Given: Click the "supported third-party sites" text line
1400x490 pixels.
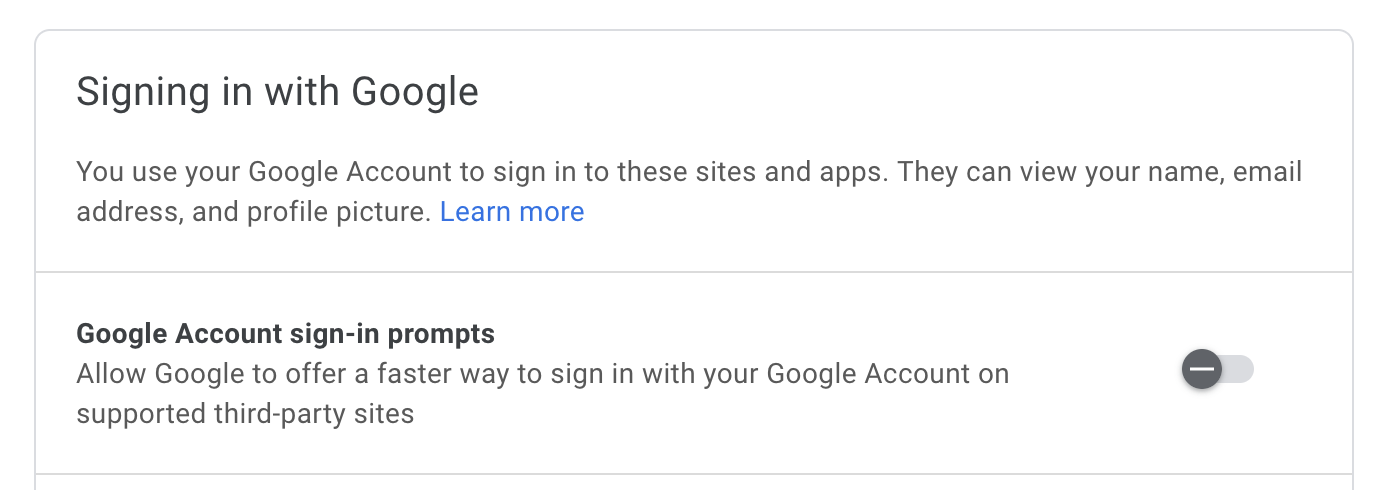Looking at the screenshot, I should [x=245, y=414].
